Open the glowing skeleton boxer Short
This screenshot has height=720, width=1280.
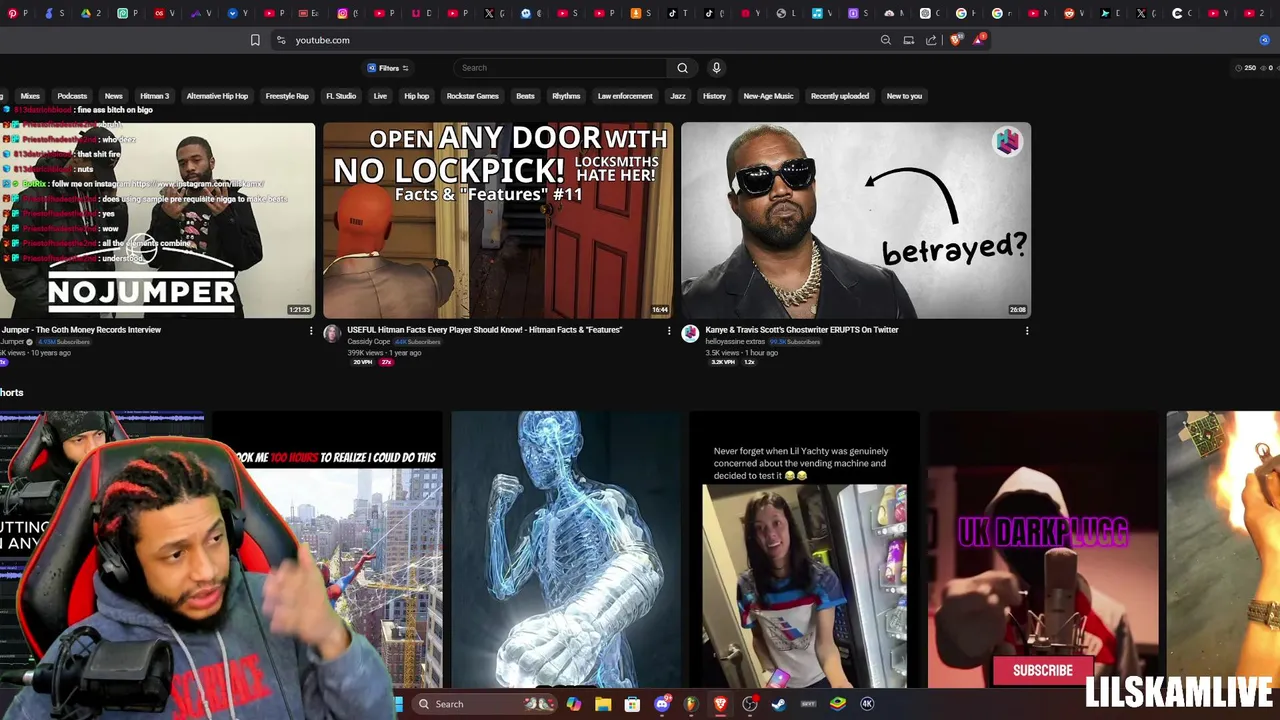[565, 550]
